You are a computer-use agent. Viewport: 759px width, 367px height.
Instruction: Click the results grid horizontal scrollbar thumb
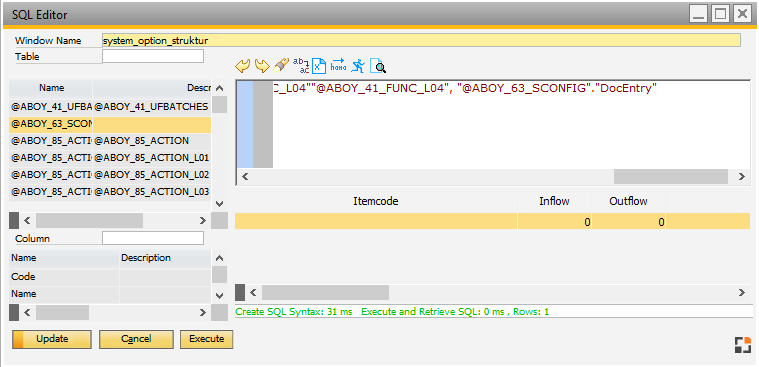pyautogui.click(x=325, y=292)
